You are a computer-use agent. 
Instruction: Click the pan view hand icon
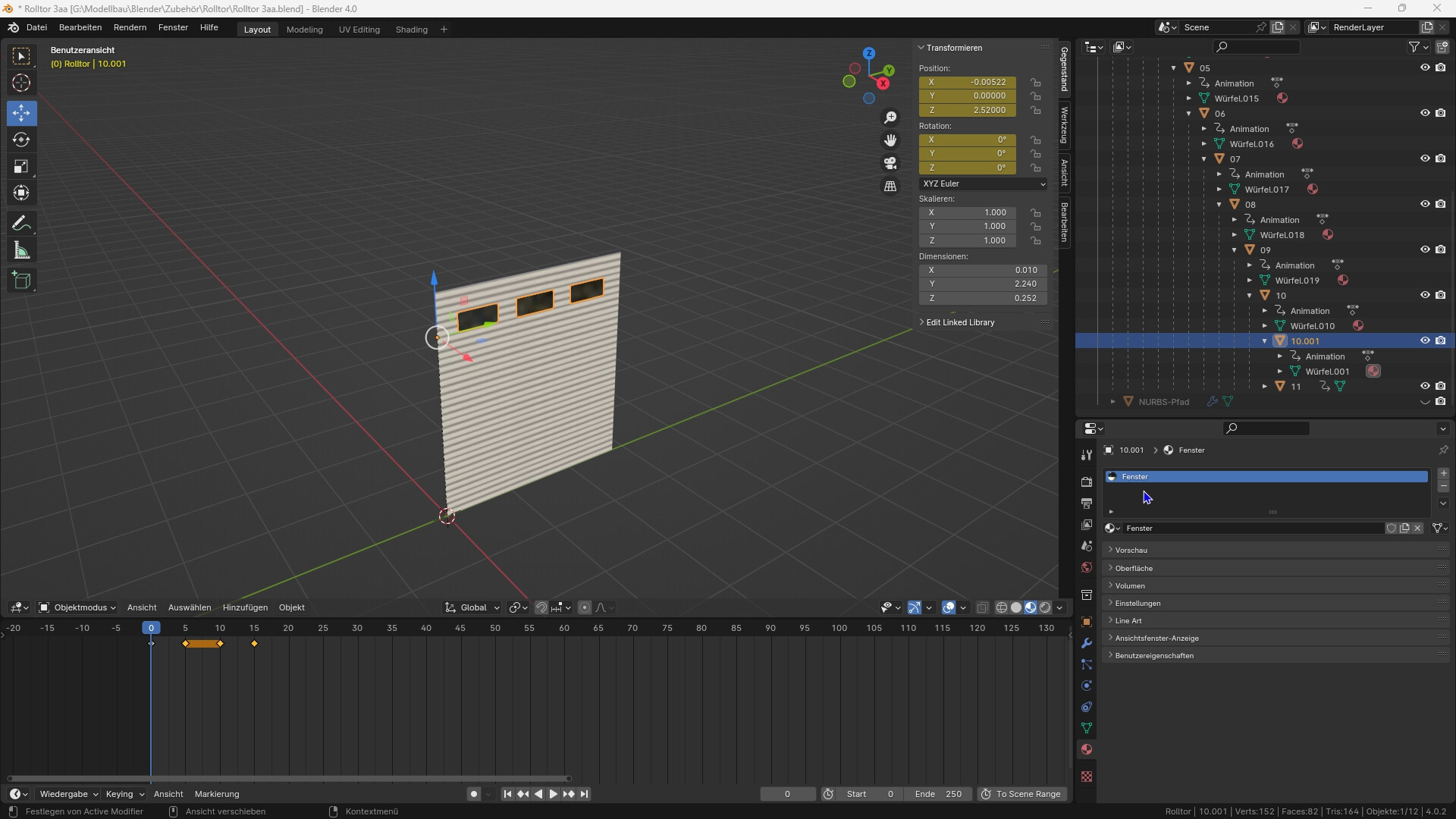[x=890, y=140]
